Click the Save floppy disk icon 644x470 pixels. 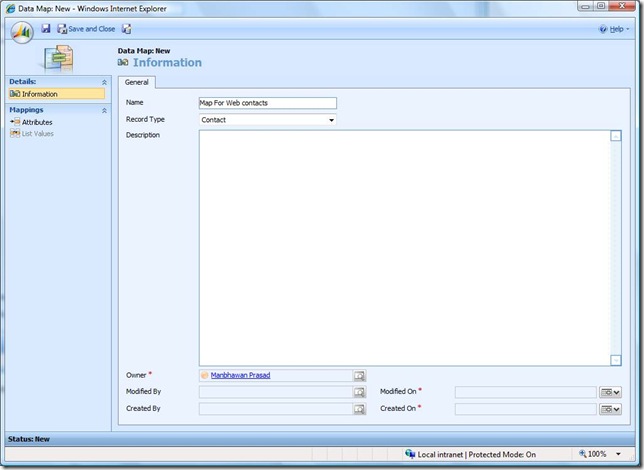click(46, 29)
